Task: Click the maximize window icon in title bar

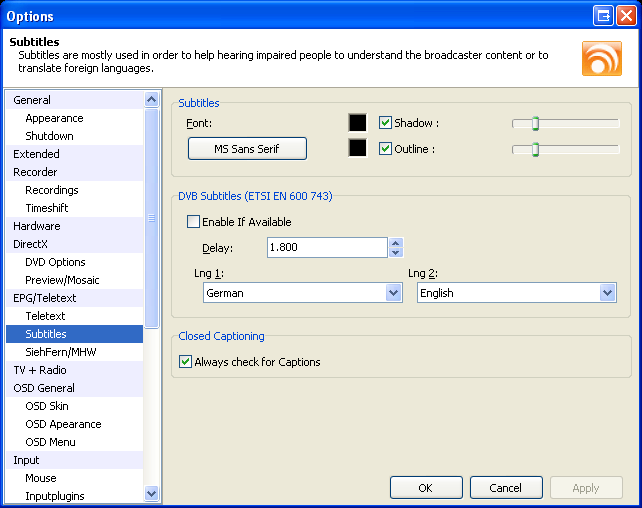Action: 603,15
